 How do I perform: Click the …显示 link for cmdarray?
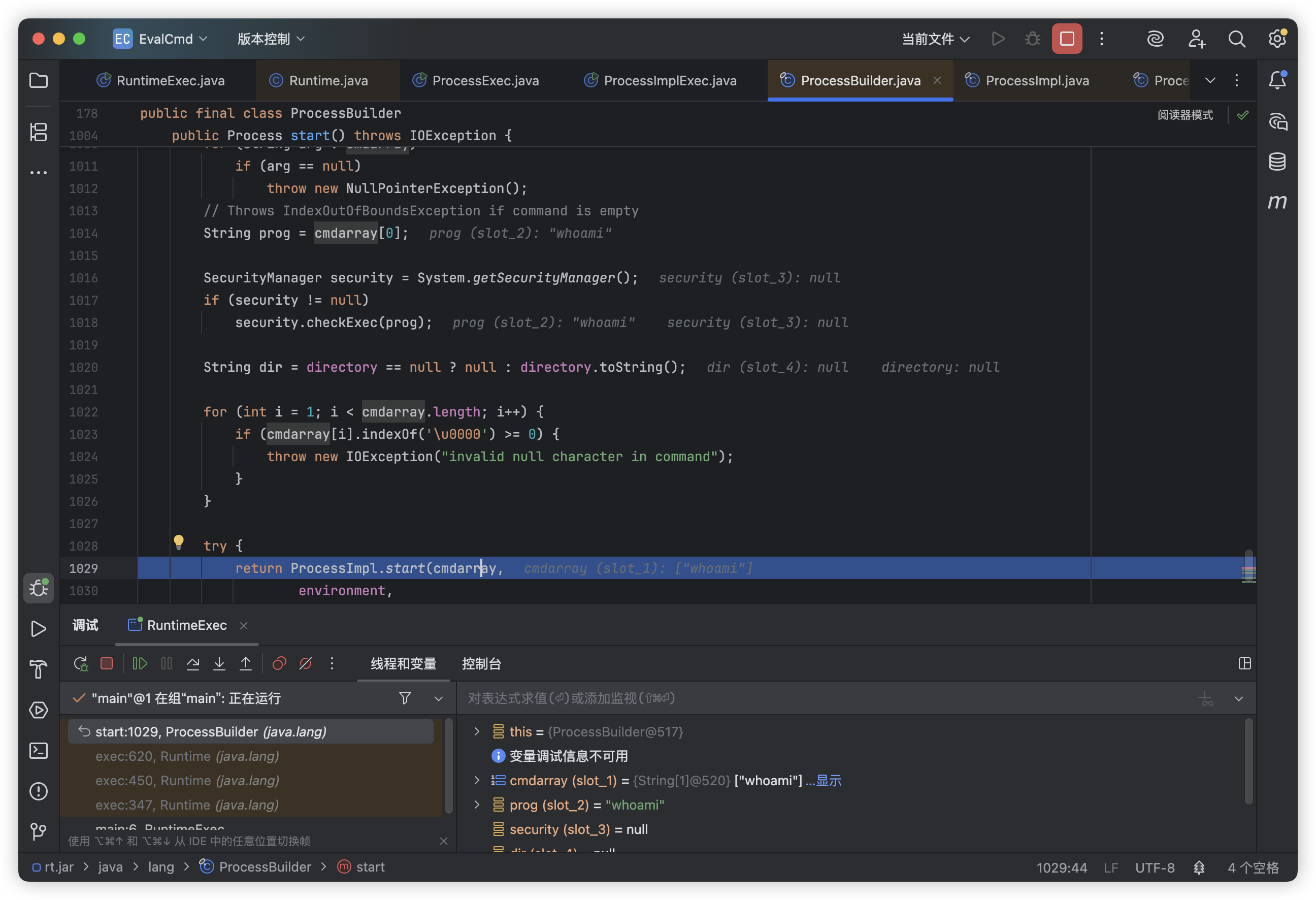(x=824, y=781)
